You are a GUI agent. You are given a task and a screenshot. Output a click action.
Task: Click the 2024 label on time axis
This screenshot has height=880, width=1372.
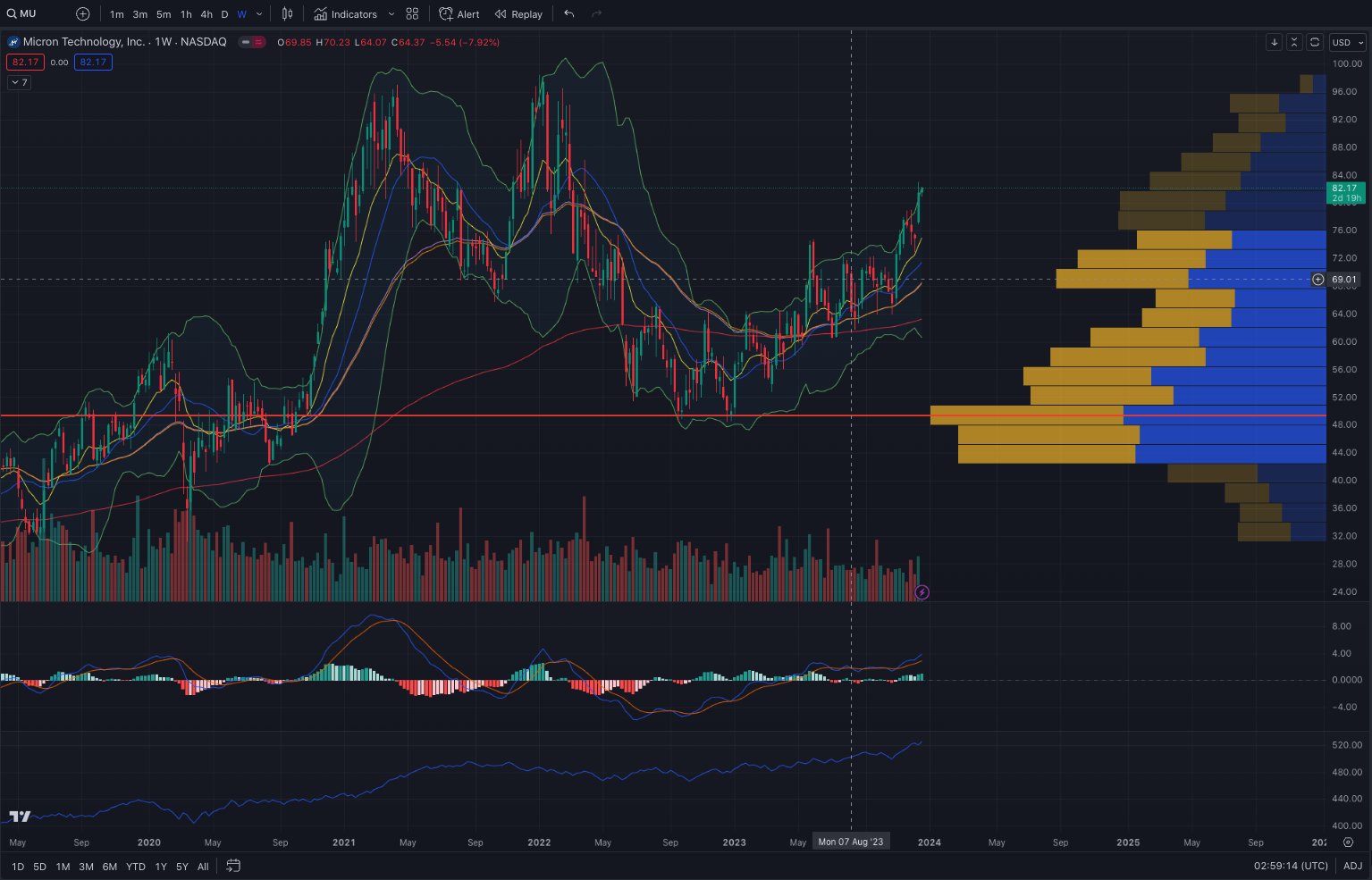coord(930,842)
